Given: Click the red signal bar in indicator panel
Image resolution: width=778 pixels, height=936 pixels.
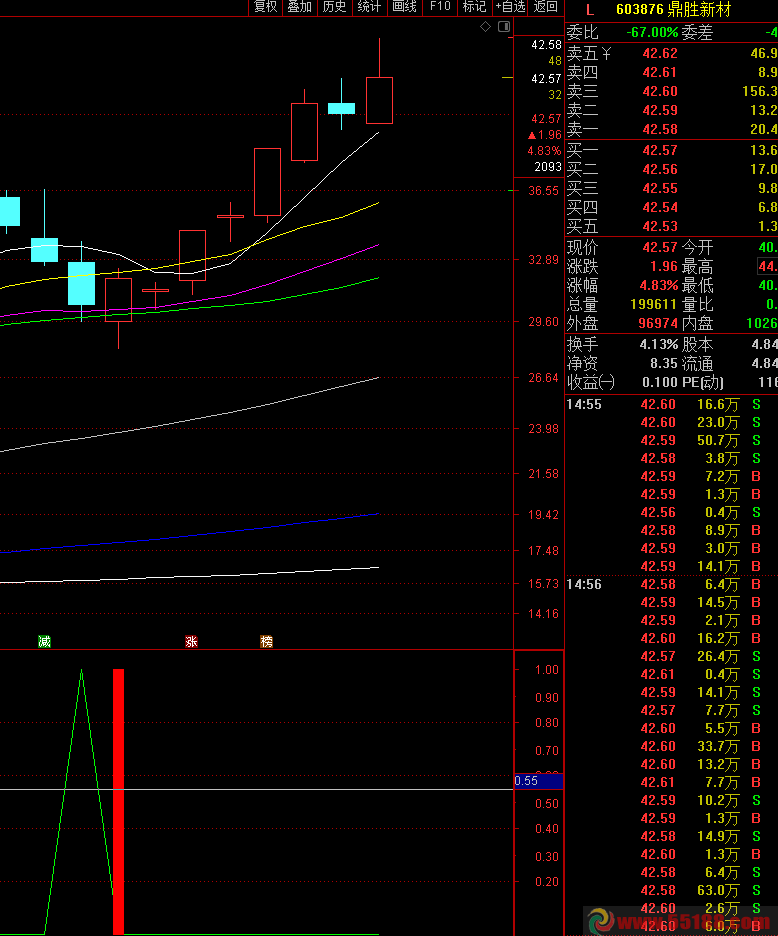Looking at the screenshot, I should (x=118, y=801).
